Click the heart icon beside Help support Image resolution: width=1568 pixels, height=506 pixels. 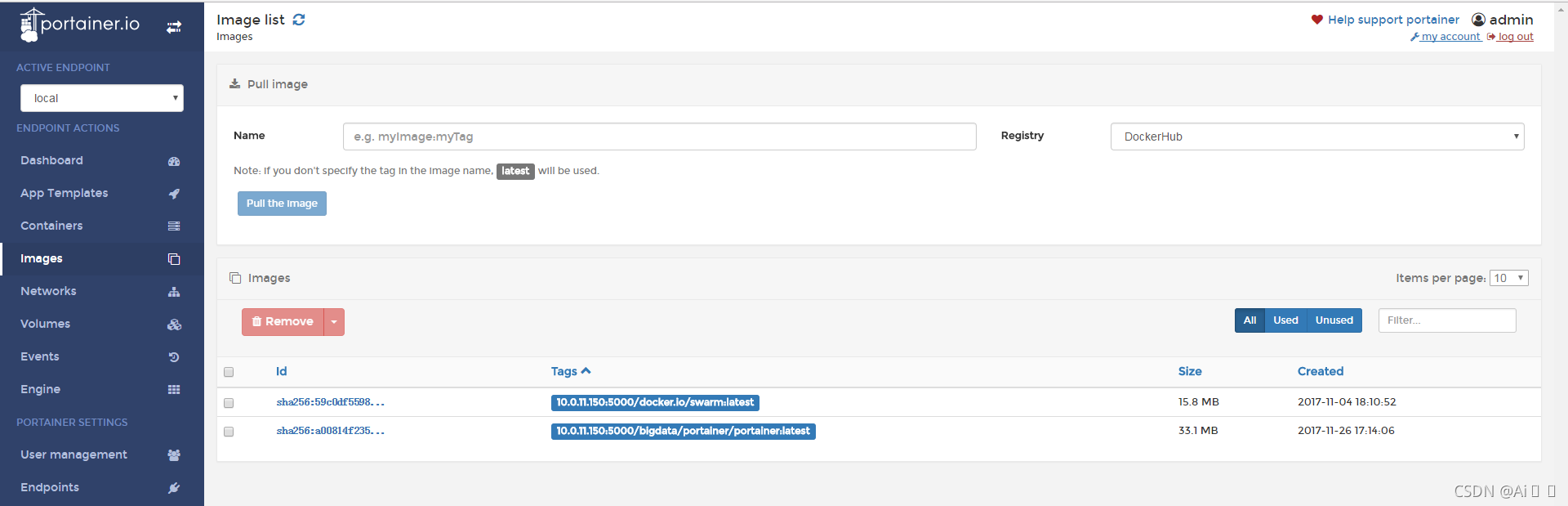coord(1316,20)
